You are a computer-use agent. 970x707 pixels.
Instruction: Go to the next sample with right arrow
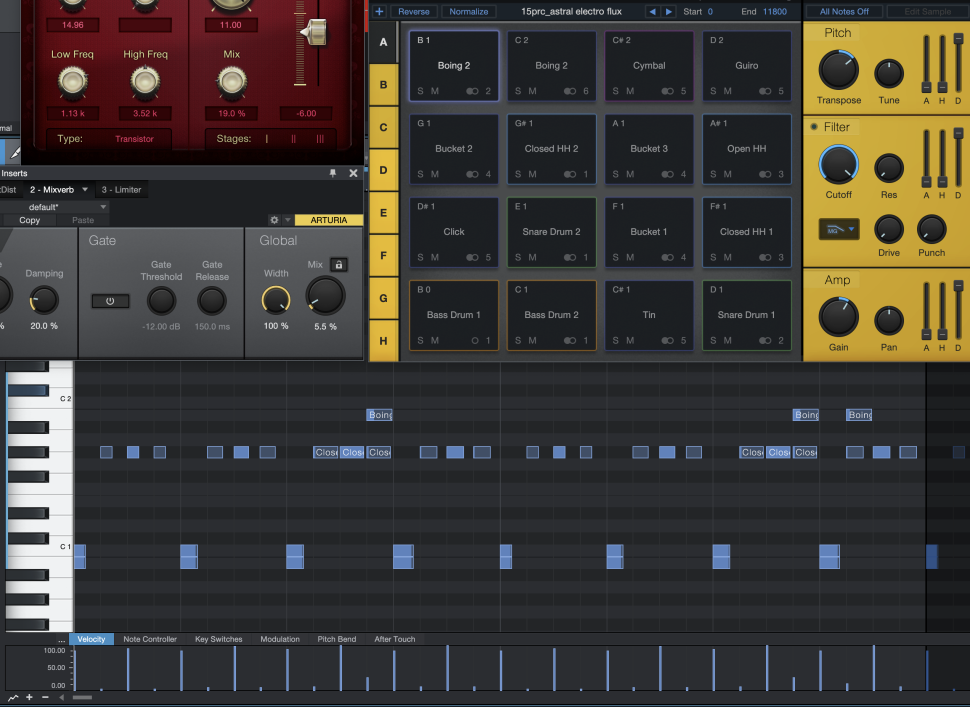coord(668,12)
